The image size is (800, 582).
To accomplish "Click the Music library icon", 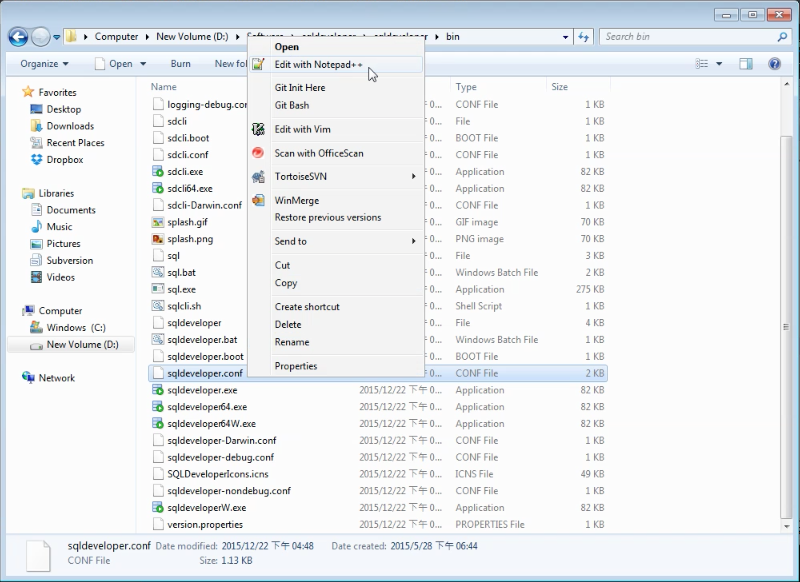I will pyautogui.click(x=37, y=227).
